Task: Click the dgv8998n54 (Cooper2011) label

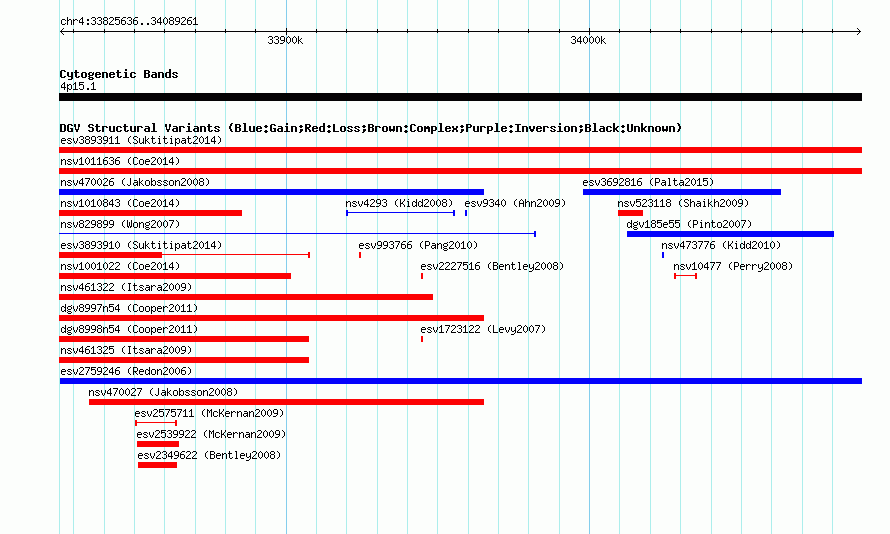Action: coord(129,329)
